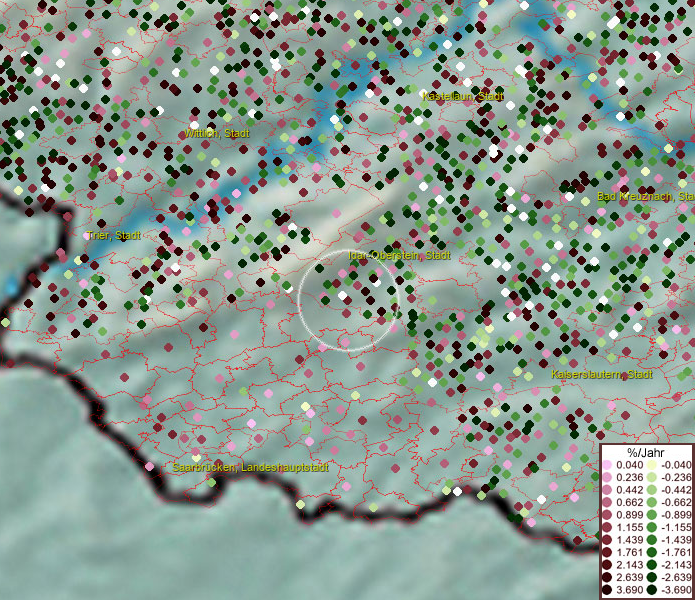The width and height of the screenshot is (695, 600).
Task: Select the Bad Kreuznach city label
Action: pos(645,197)
